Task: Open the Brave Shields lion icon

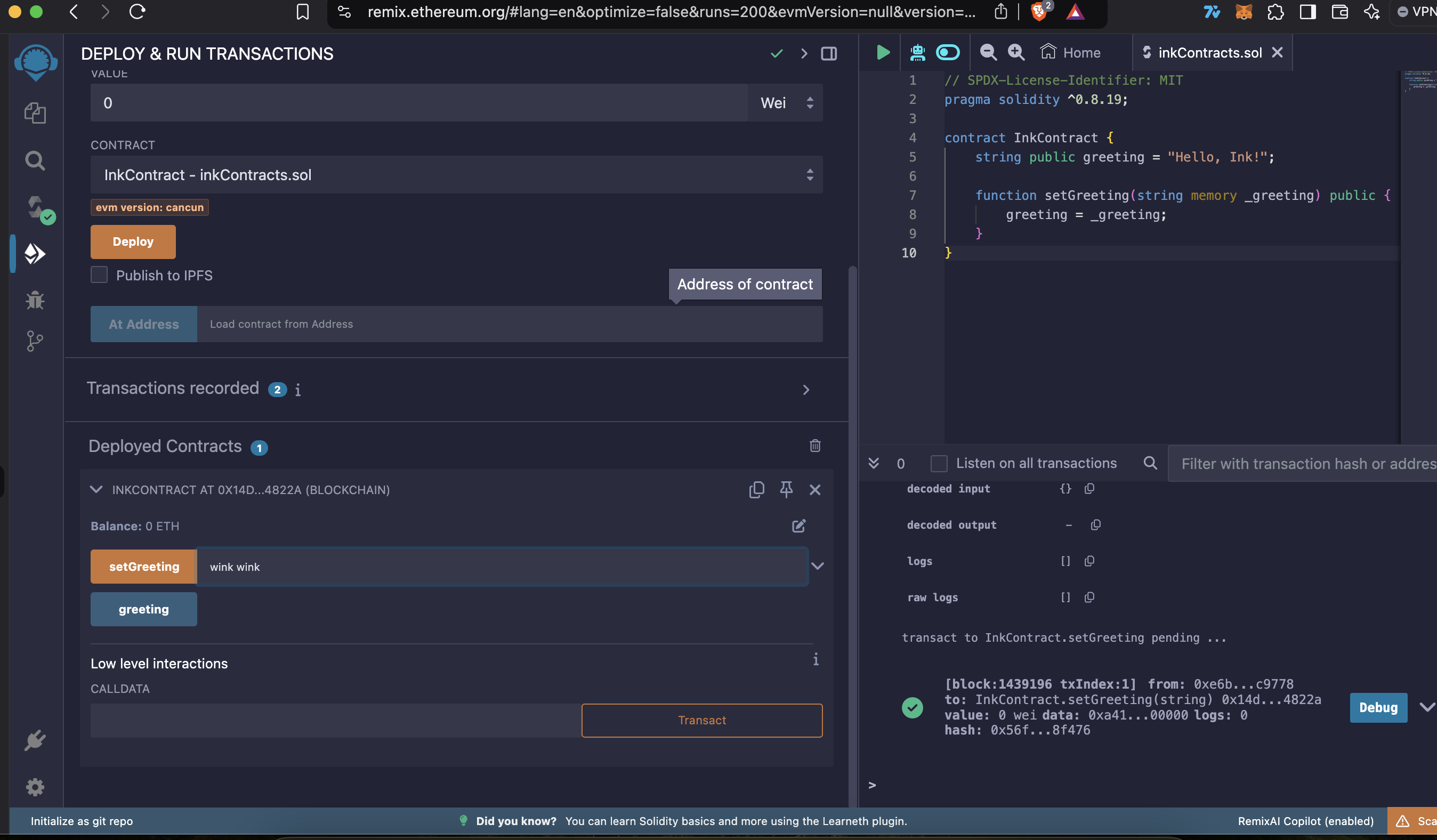Action: 1039,11
